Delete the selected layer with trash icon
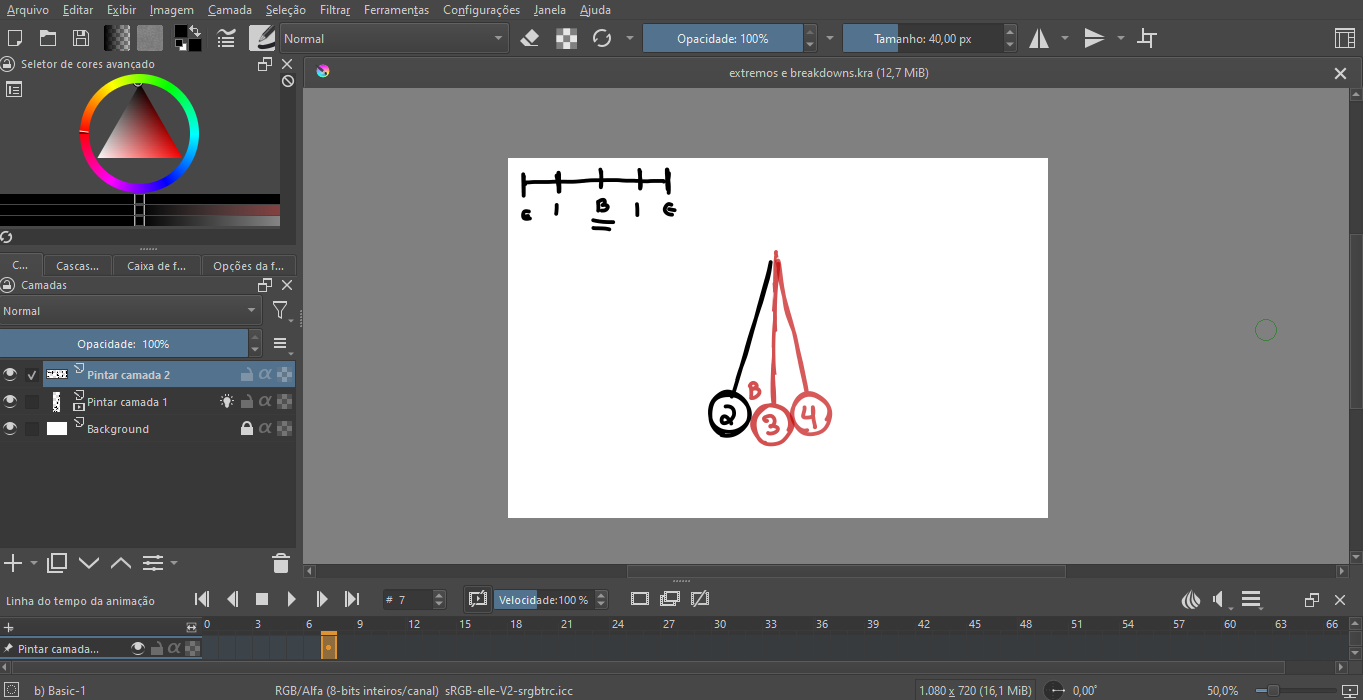1363x700 pixels. point(281,563)
